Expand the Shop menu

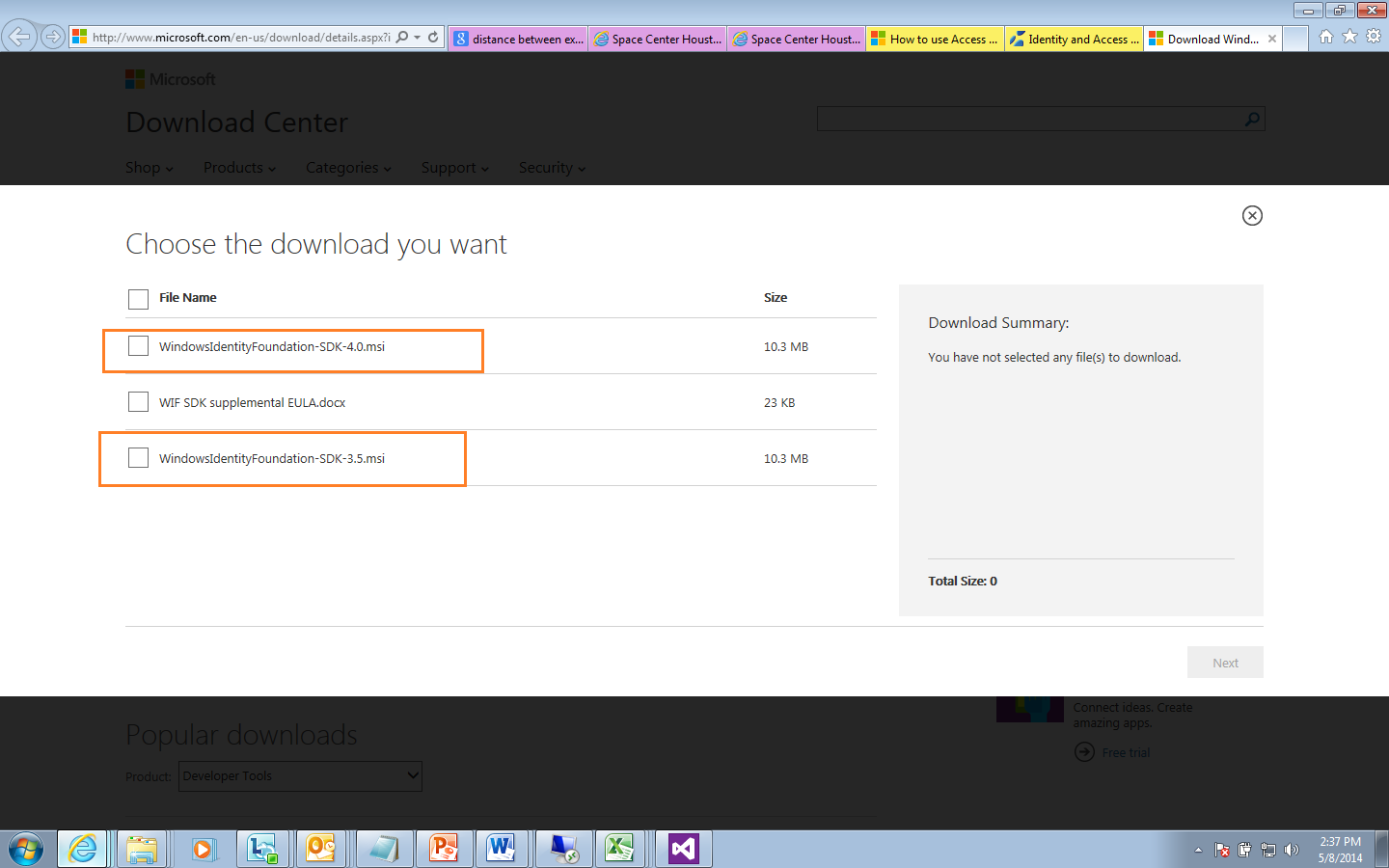point(150,168)
